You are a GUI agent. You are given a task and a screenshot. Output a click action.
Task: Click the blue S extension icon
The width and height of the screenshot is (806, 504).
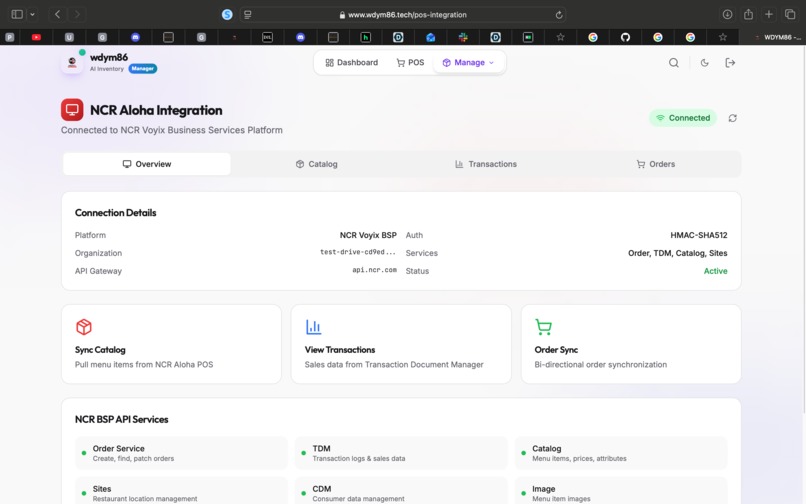[x=227, y=14]
